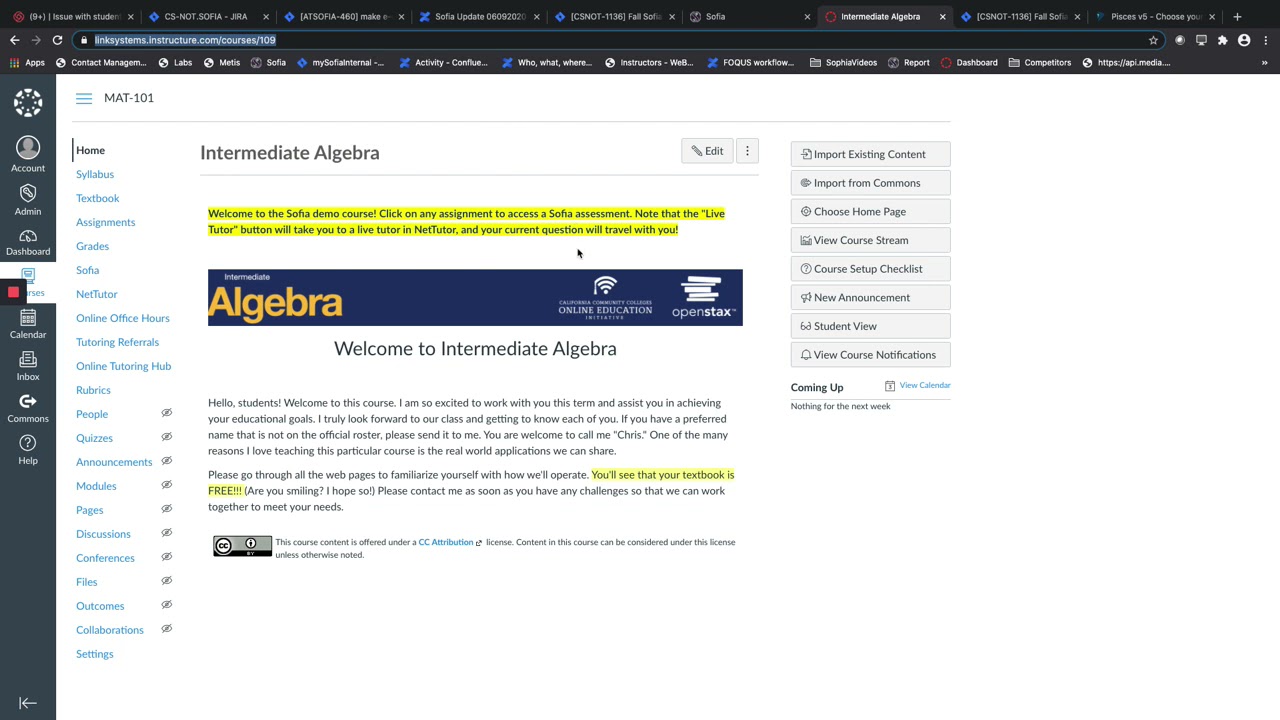Viewport: 1280px width, 720px height.
Task: Click View Course Notifications button
Action: click(870, 355)
